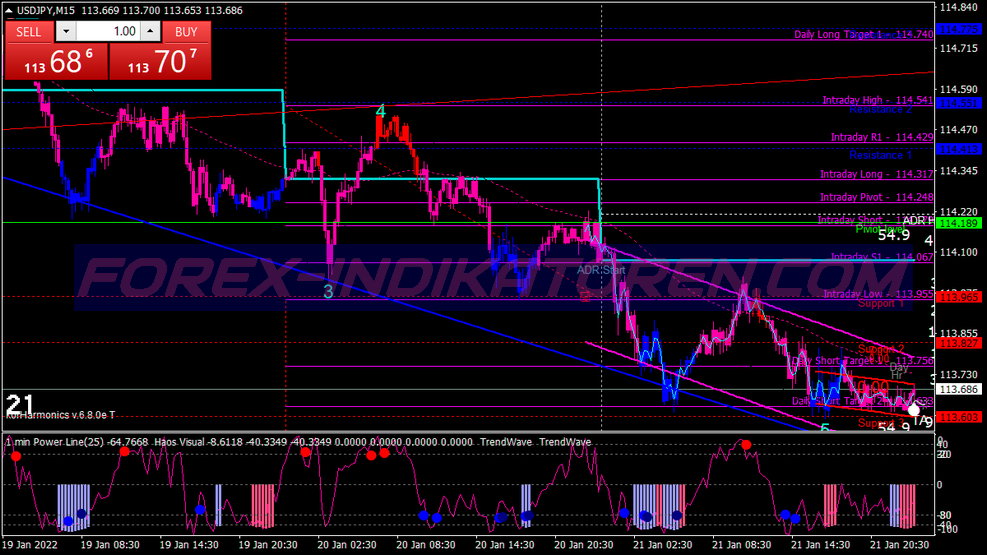Viewport: 987px width, 555px height.
Task: Click the BUY button in trading panel
Action: pyautogui.click(x=186, y=31)
